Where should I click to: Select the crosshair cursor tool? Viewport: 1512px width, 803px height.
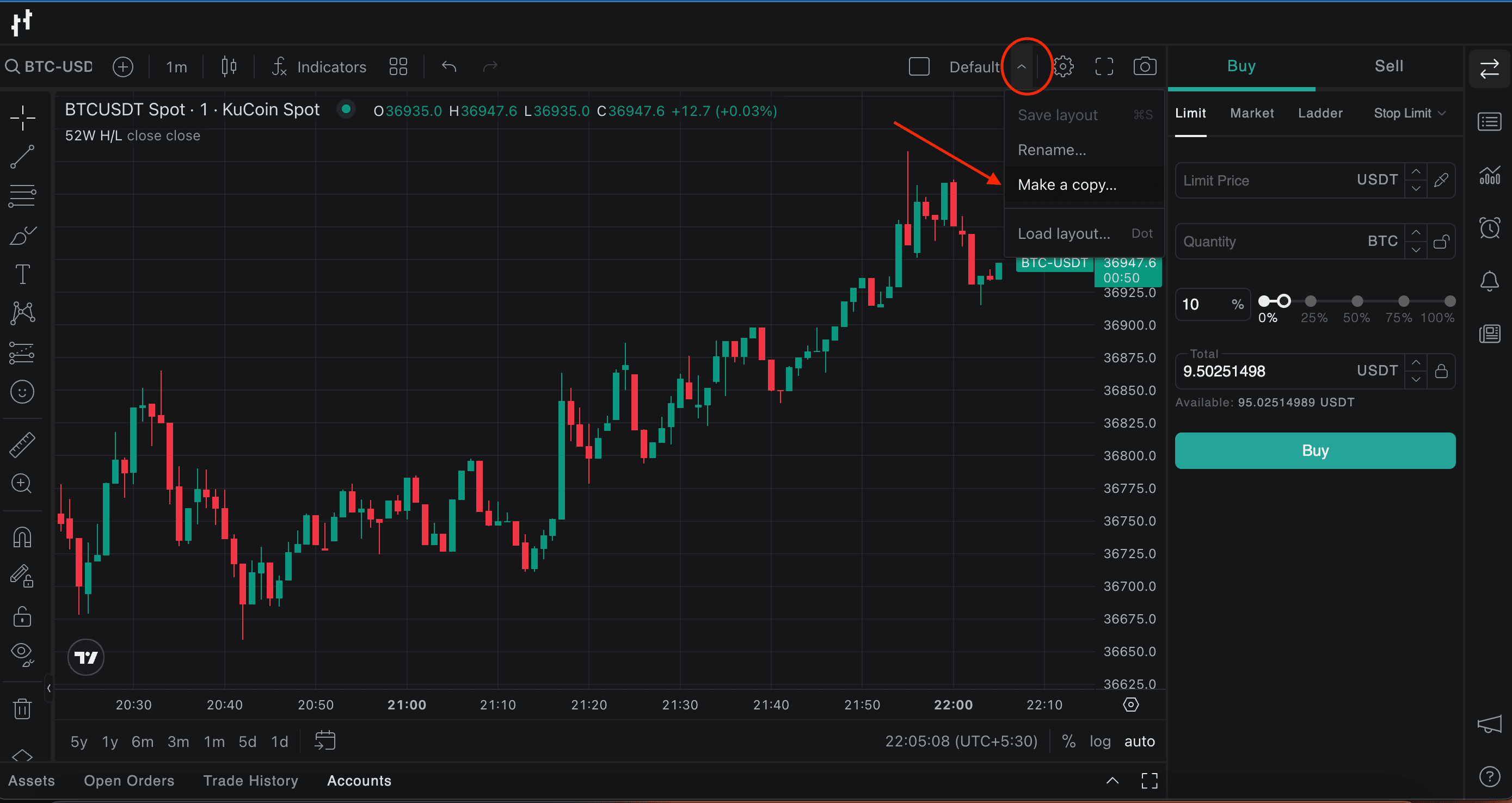point(22,118)
